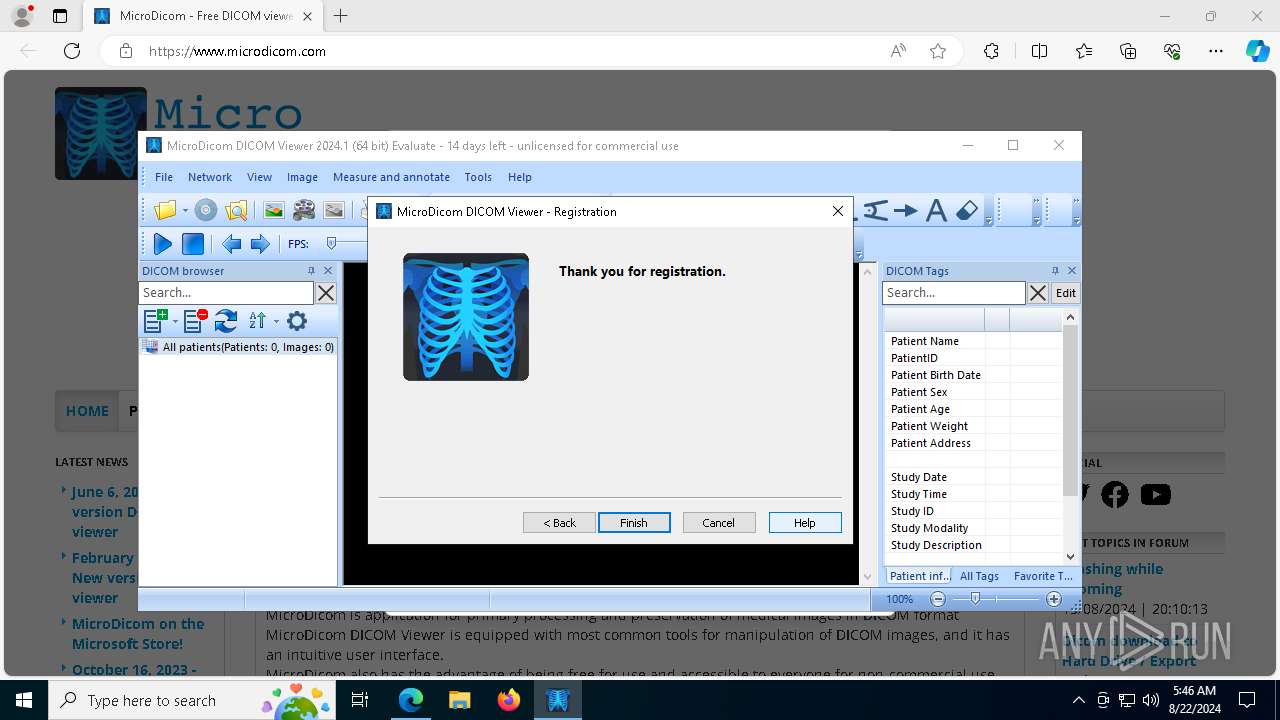1280x720 pixels.
Task: Close the DICOM Tags panel
Action: (x=1072, y=271)
